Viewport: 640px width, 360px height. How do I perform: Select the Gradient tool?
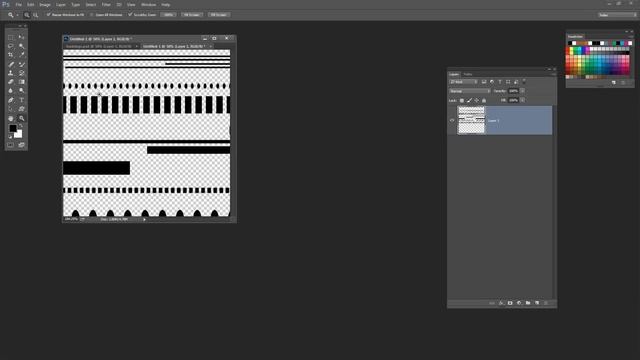coord(22,82)
